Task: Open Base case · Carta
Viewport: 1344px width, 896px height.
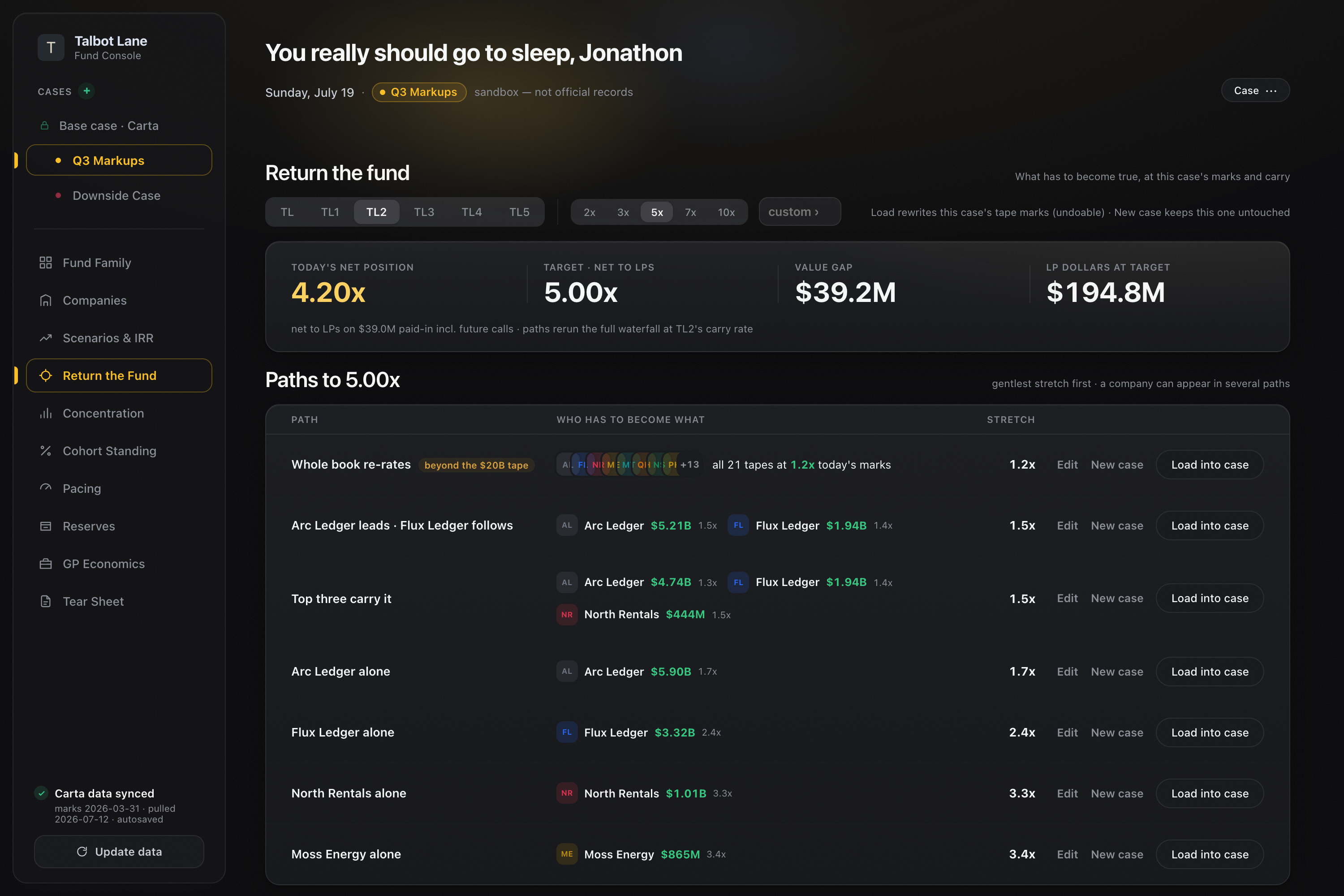Action: point(119,126)
